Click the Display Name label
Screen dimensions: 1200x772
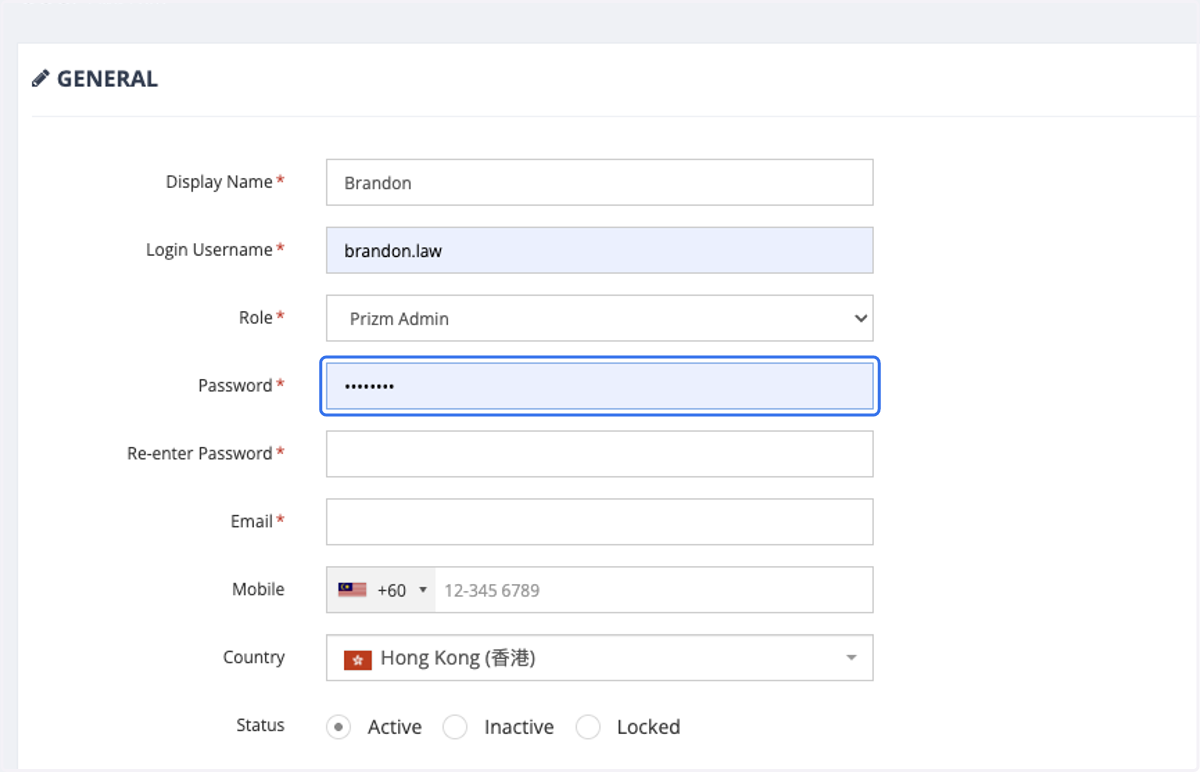pos(219,182)
